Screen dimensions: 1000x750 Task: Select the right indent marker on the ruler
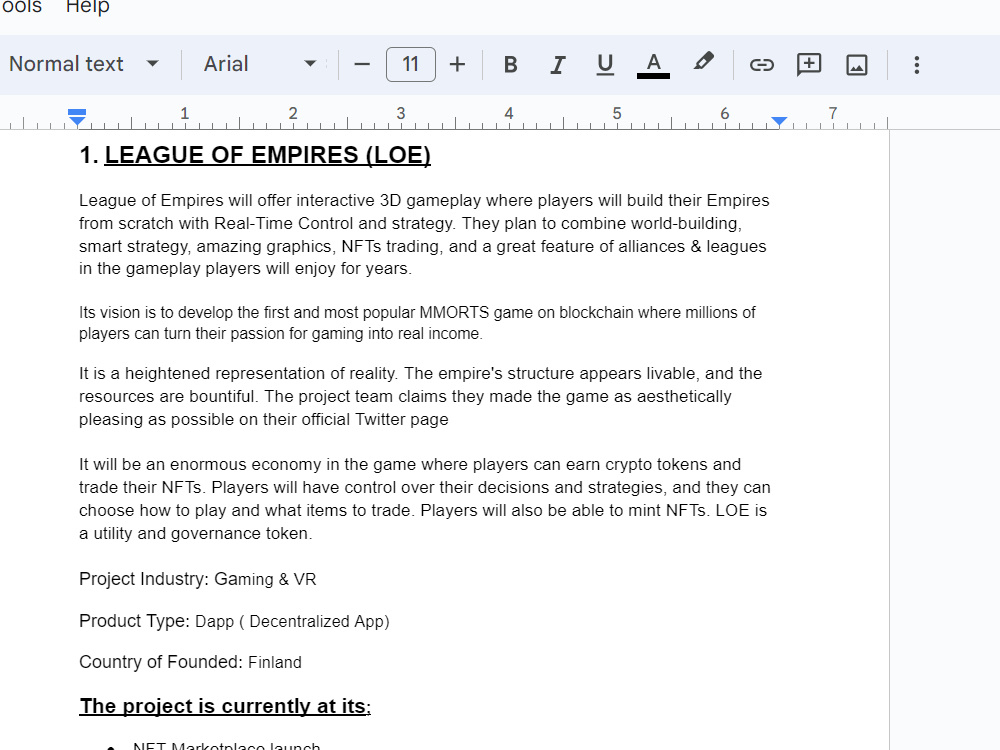779,121
